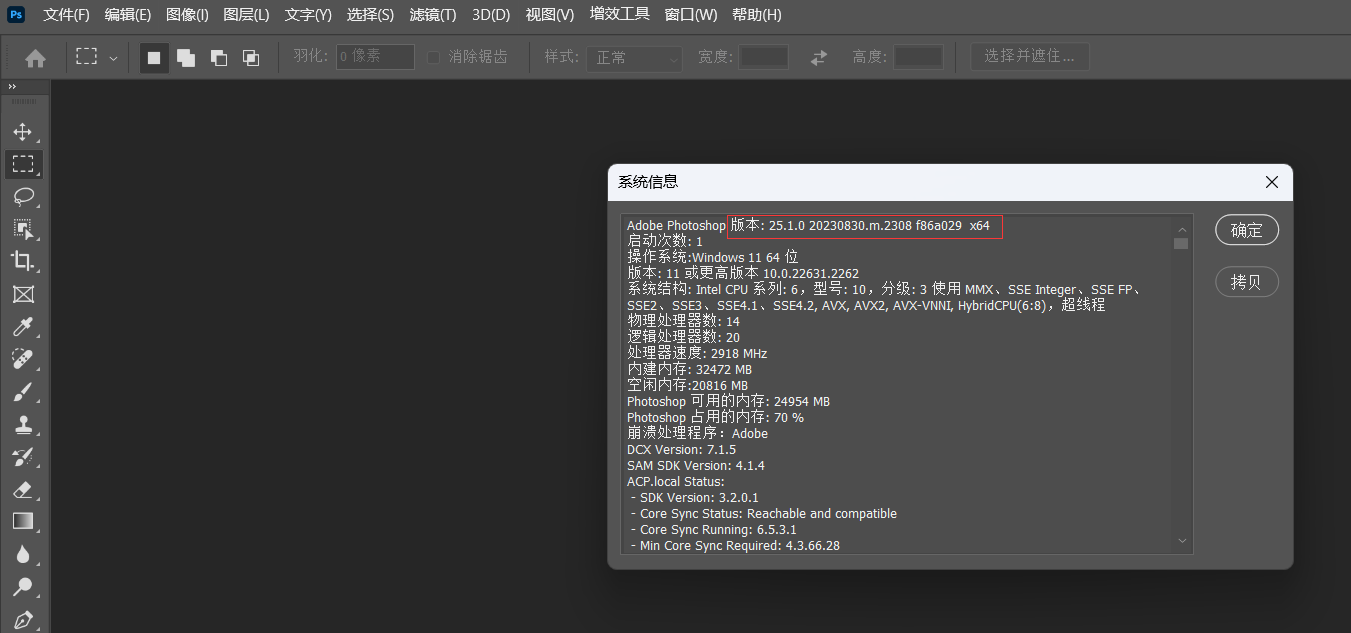This screenshot has width=1351, height=633.
Task: Select the Move tool
Action: pos(23,132)
